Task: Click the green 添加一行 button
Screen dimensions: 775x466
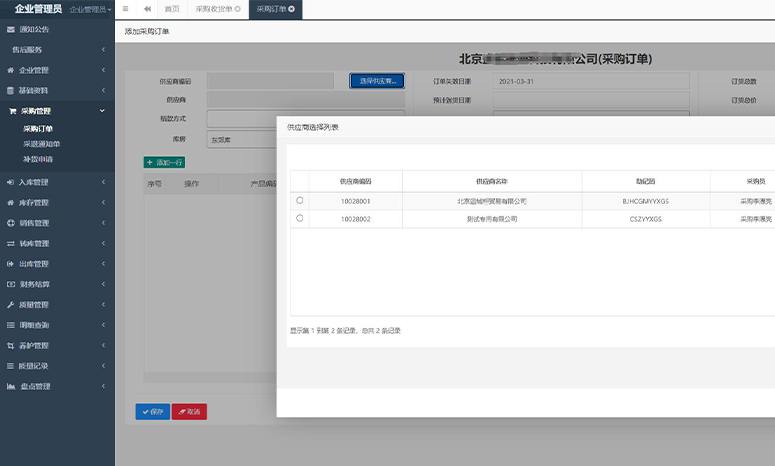Action: coord(164,162)
